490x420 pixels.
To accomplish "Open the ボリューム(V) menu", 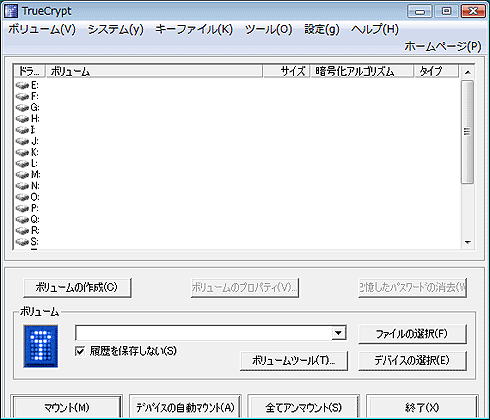I will pos(42,30).
